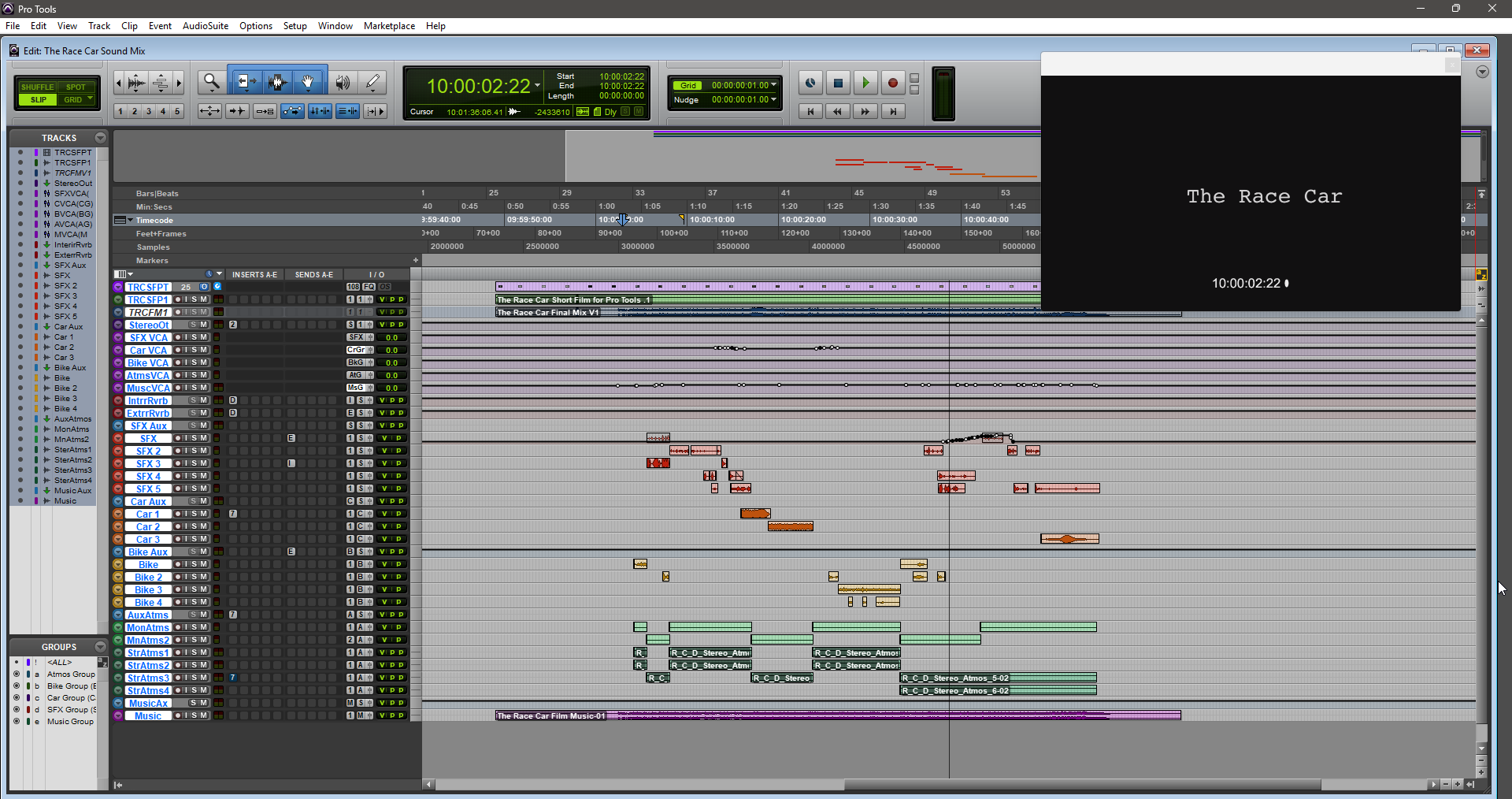Open the Groups list dropdown menu
Image resolution: width=1512 pixels, height=799 pixels.
pyautogui.click(x=100, y=647)
